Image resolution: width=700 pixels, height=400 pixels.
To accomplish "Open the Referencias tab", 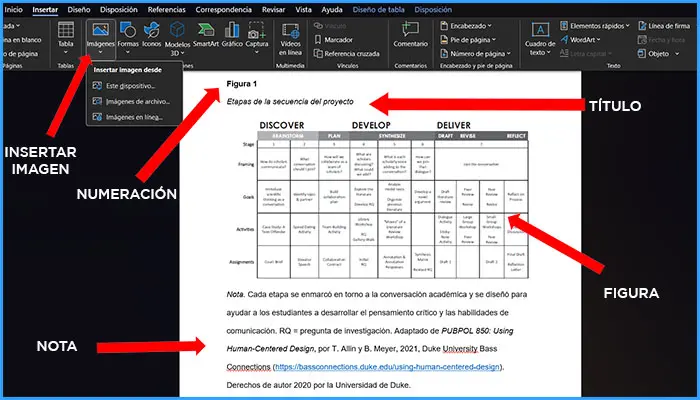I will coord(167,9).
